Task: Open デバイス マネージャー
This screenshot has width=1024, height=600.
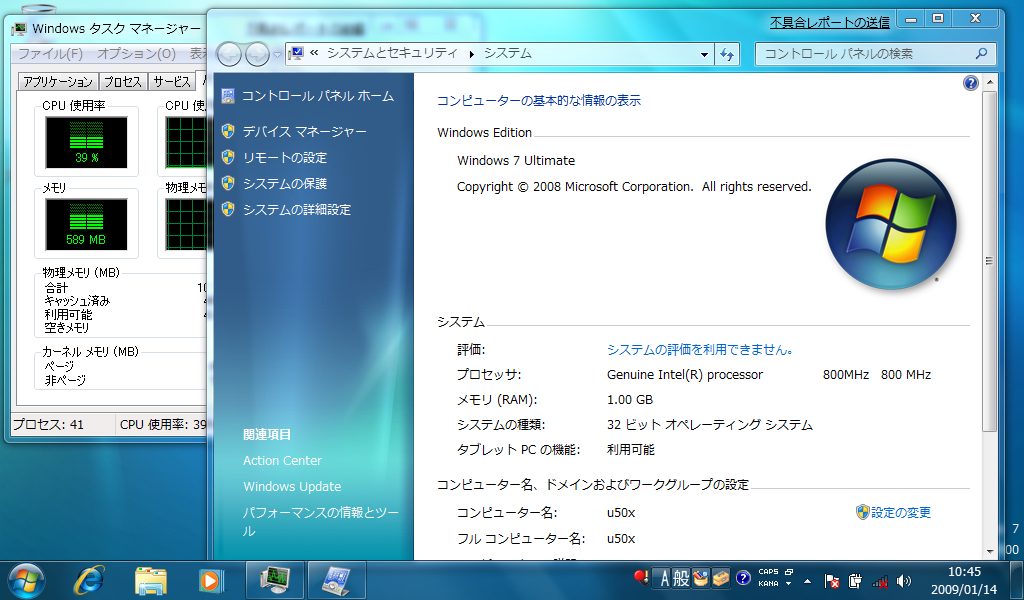Action: click(304, 132)
